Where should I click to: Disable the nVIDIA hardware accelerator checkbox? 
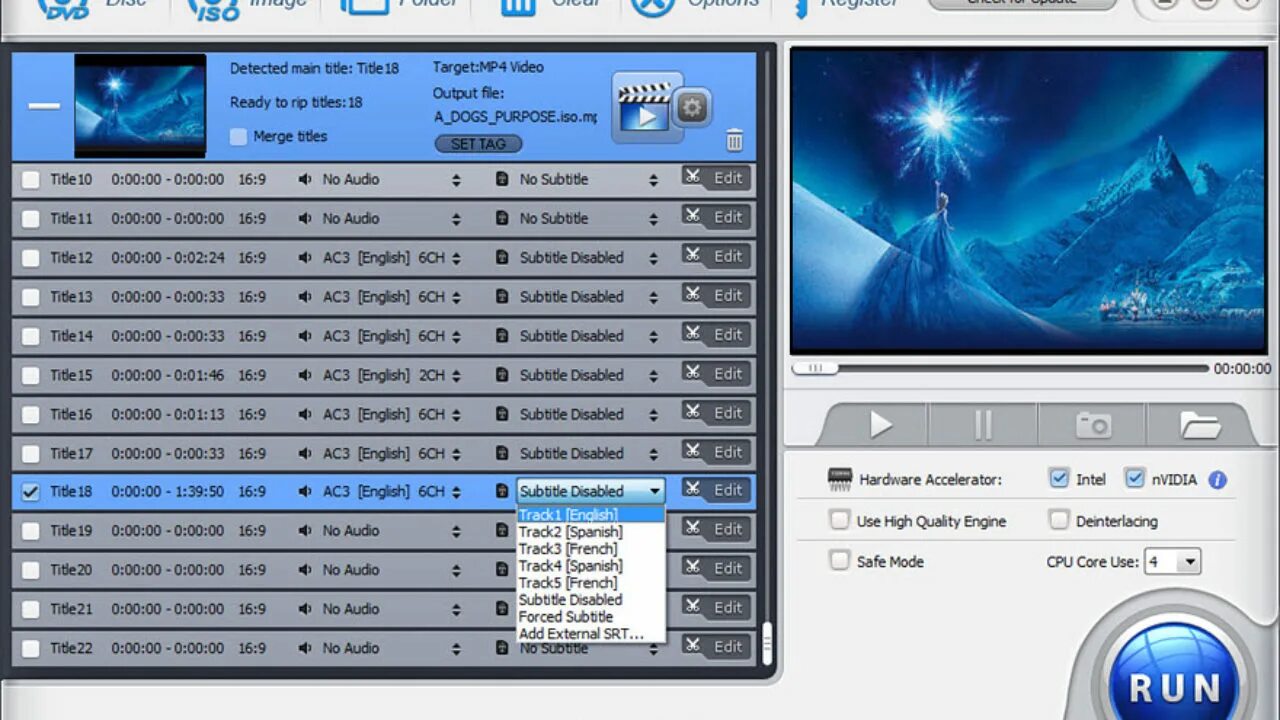point(1134,479)
